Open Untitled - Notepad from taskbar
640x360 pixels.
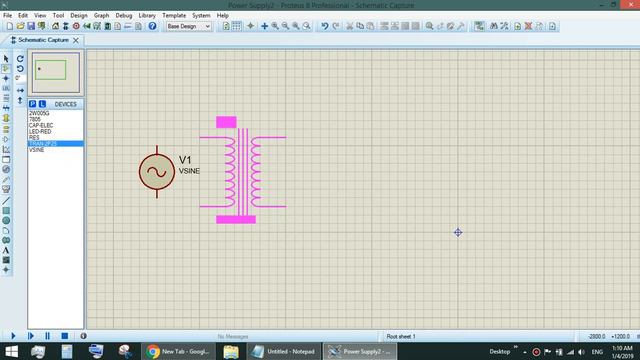click(x=284, y=351)
